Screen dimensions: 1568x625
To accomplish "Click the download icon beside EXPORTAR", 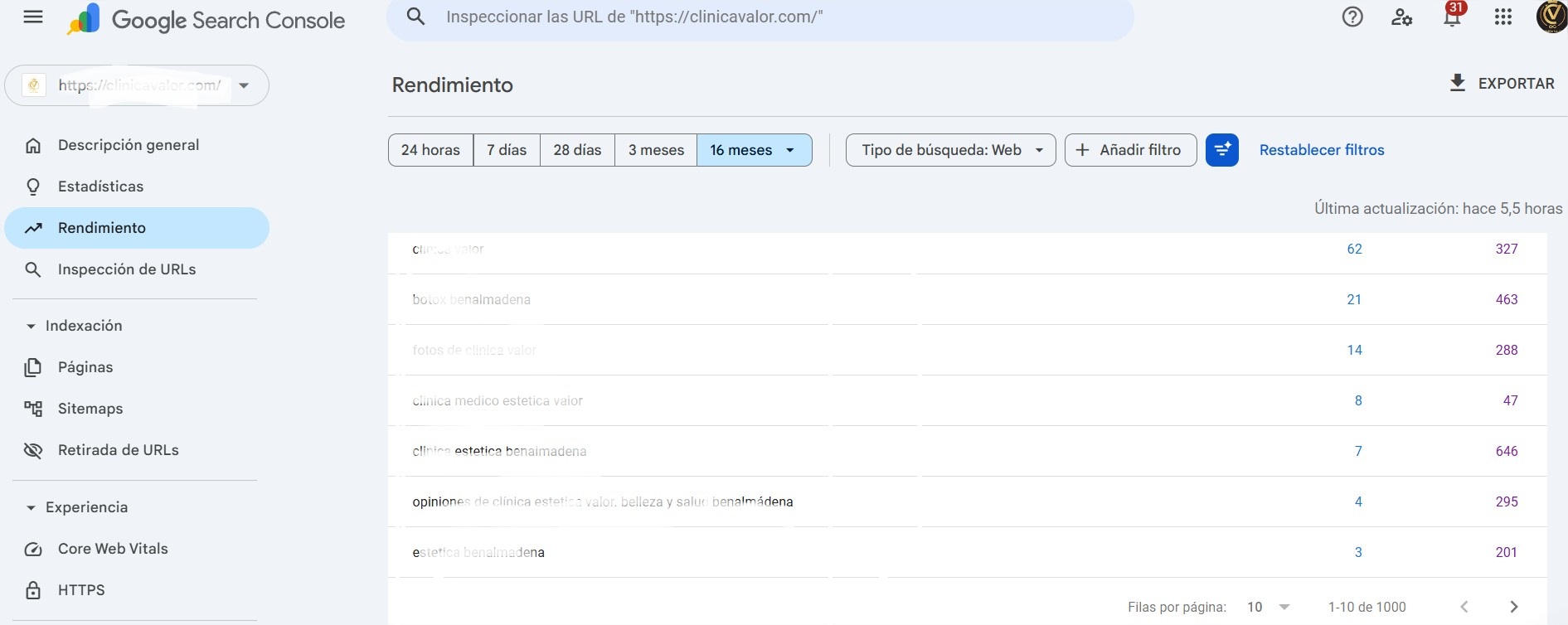I will click(1458, 83).
